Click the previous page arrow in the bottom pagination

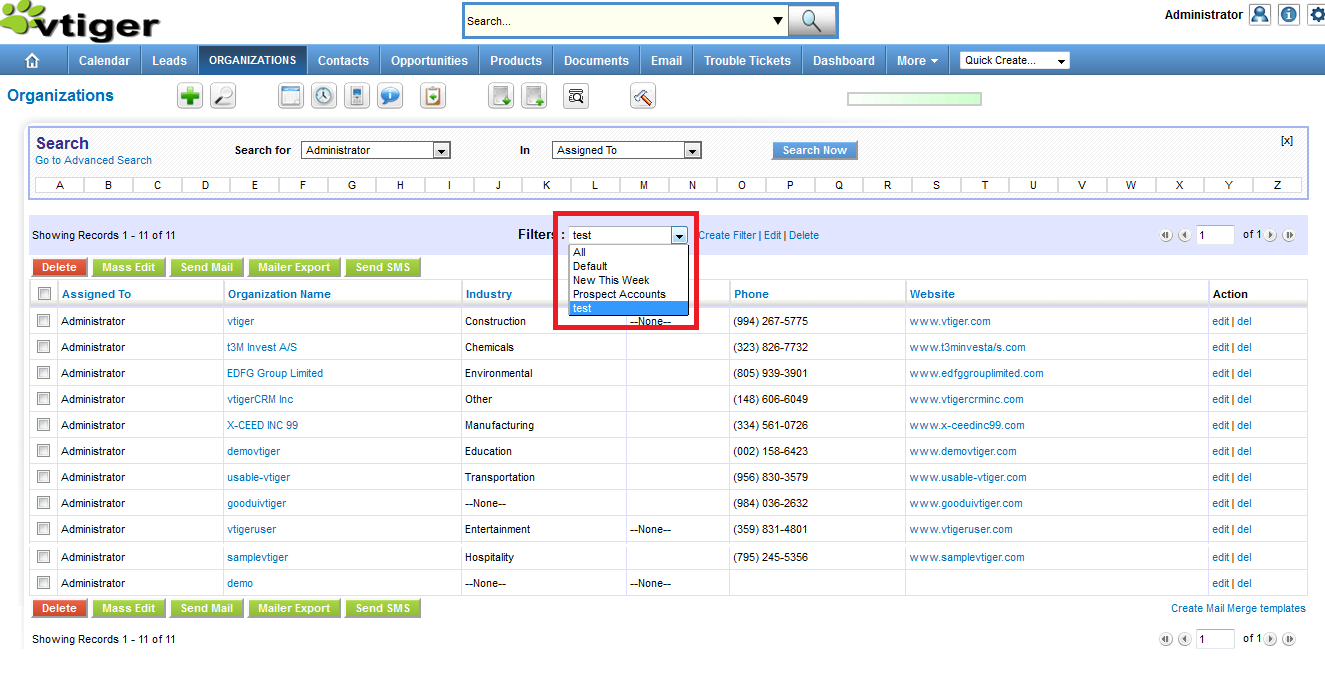[x=1184, y=639]
